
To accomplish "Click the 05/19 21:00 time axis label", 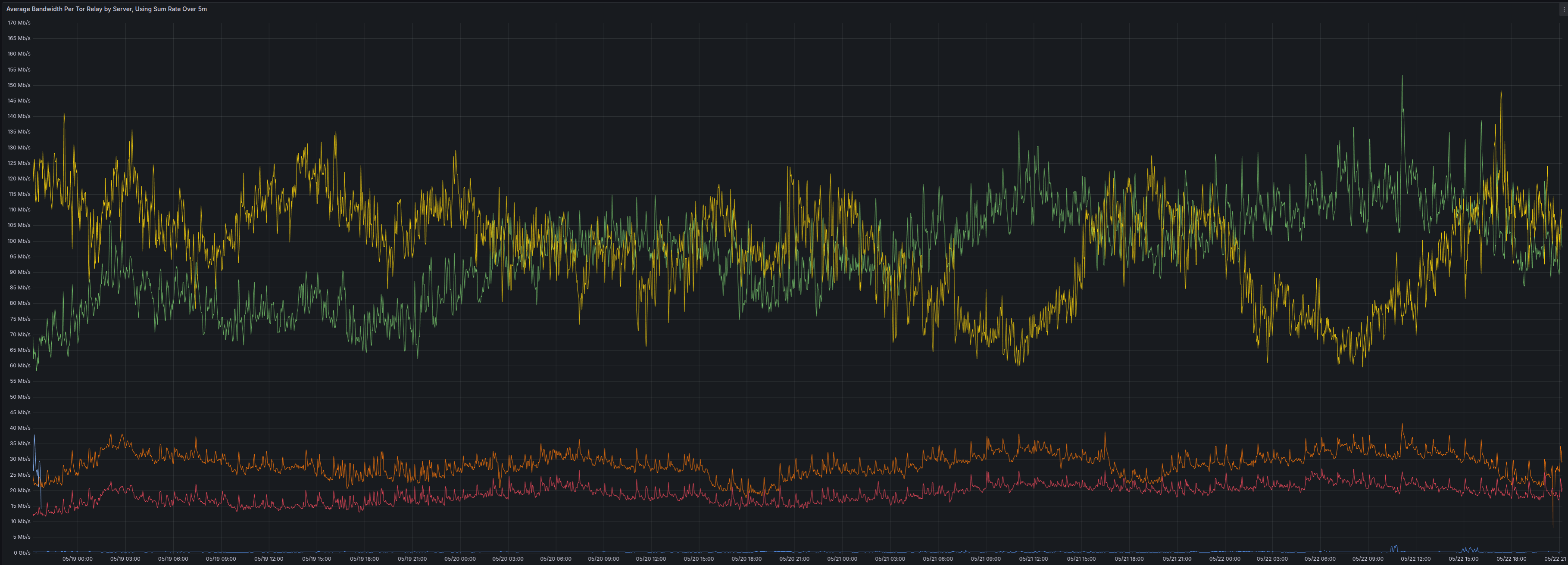I will [x=412, y=558].
